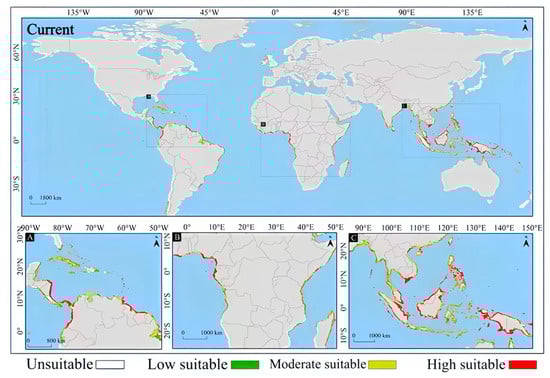The image size is (550, 378).
Task: Click the 'Low suitable' legend label
Action: (188, 364)
